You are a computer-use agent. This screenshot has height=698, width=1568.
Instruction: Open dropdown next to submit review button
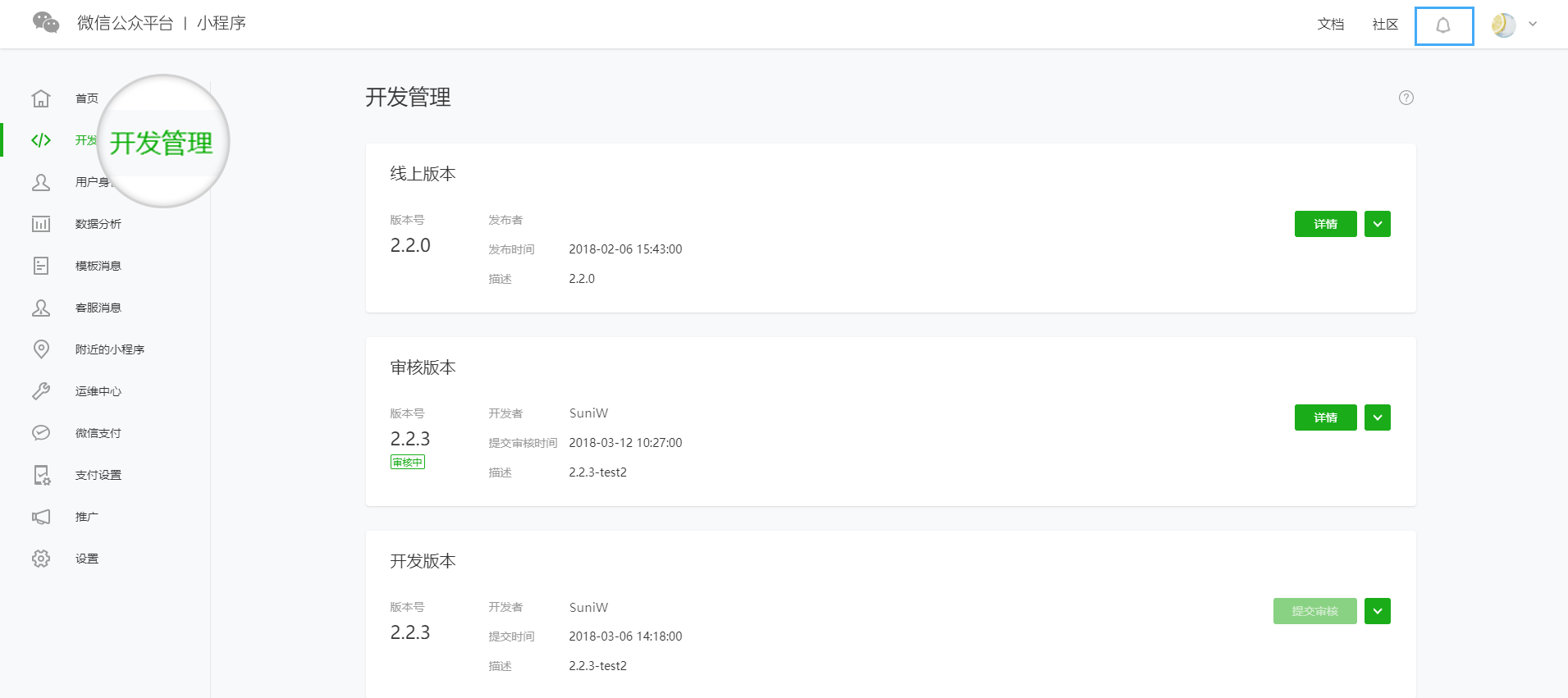tap(1378, 611)
